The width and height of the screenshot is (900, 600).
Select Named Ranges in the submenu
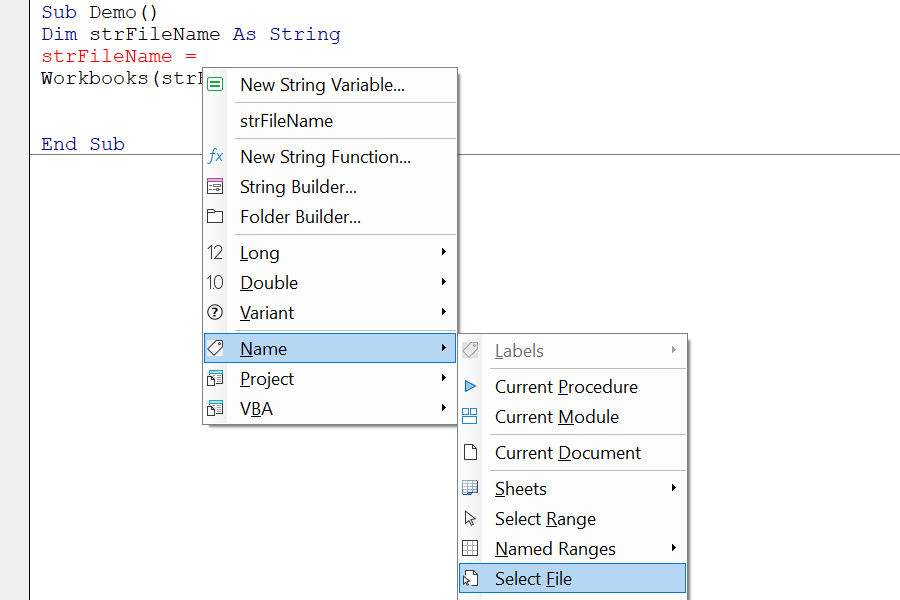[572, 548]
